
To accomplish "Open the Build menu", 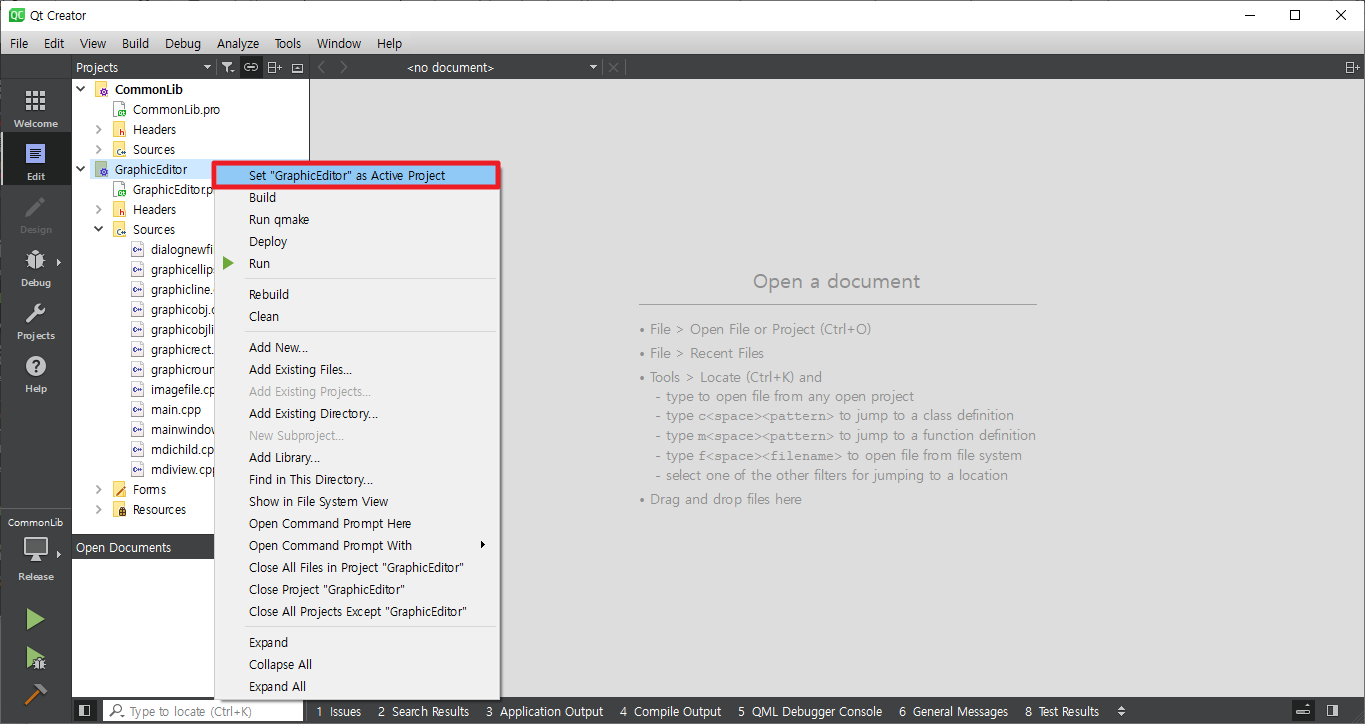I will pyautogui.click(x=135, y=43).
